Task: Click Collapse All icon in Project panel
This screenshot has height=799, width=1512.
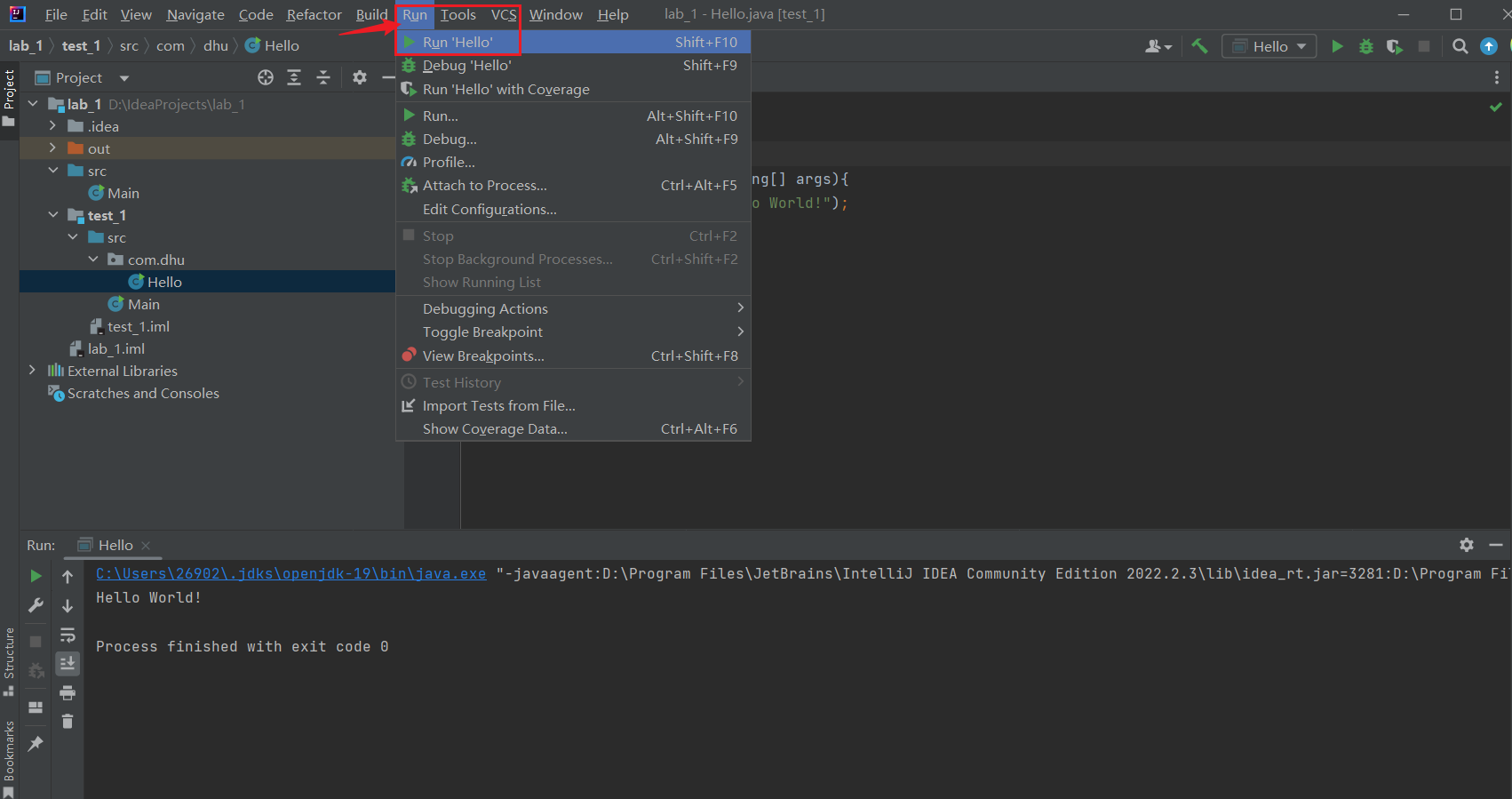Action: coord(323,77)
